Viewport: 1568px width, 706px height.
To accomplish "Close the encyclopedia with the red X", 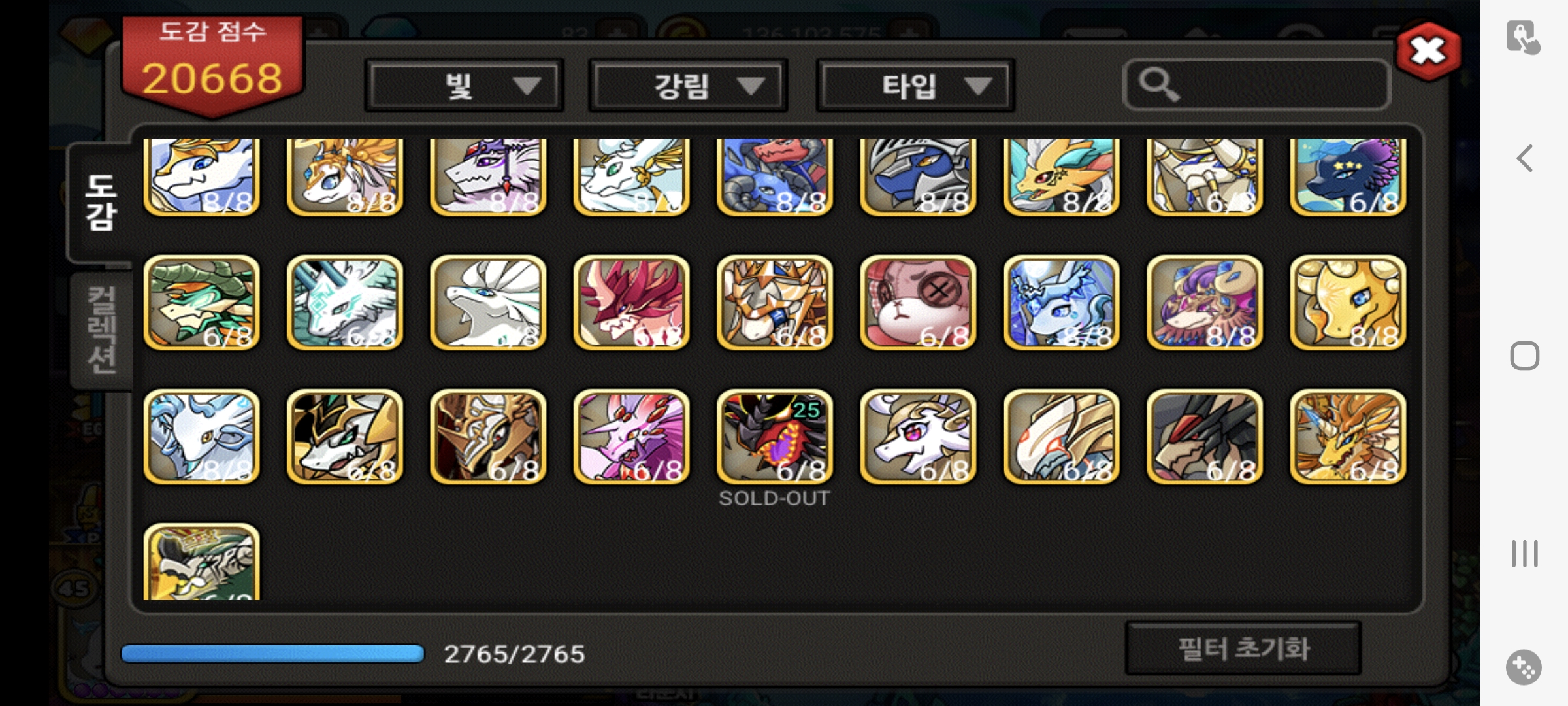I will [1428, 51].
